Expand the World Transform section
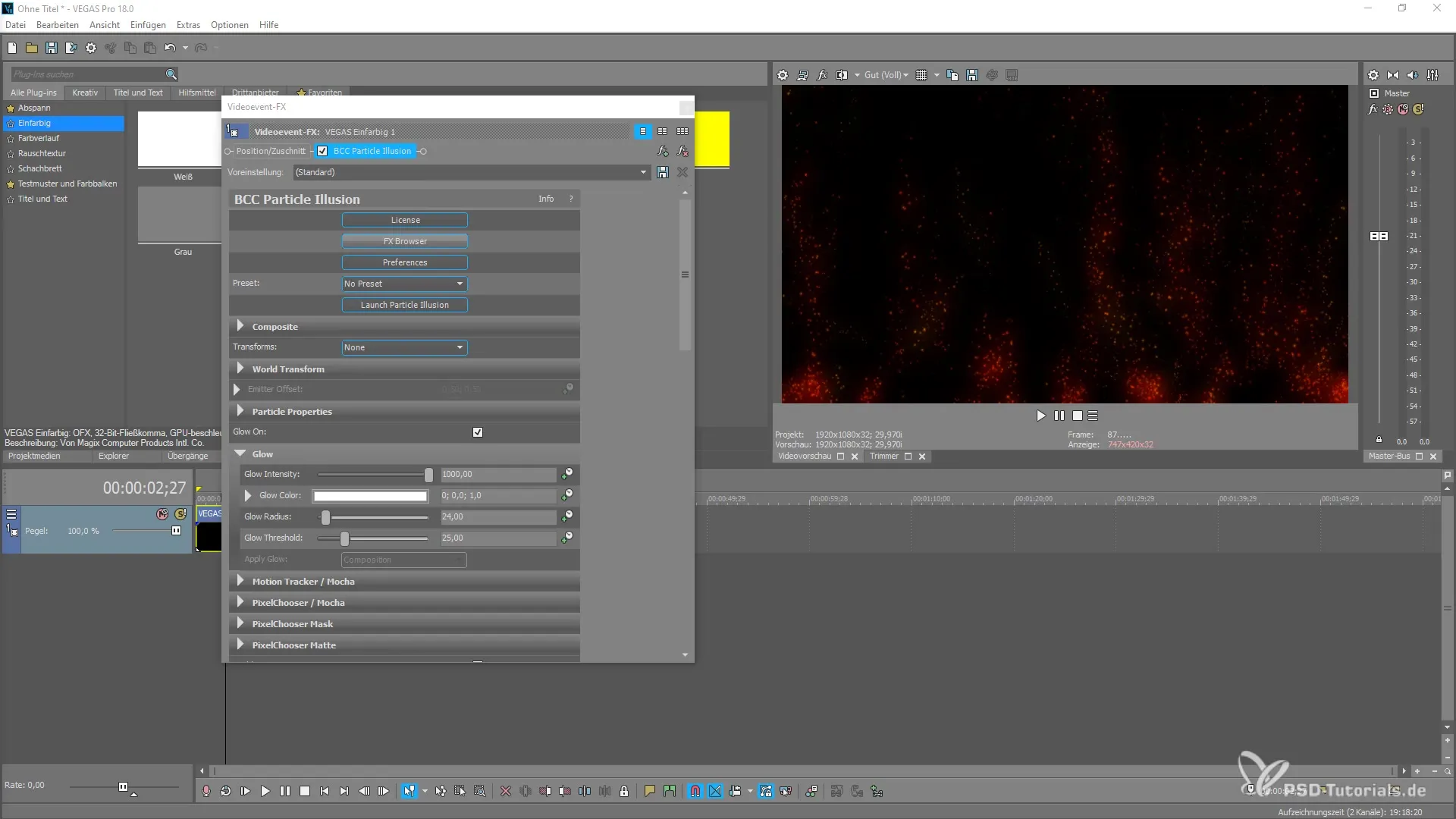Image resolution: width=1456 pixels, height=819 pixels. (240, 369)
